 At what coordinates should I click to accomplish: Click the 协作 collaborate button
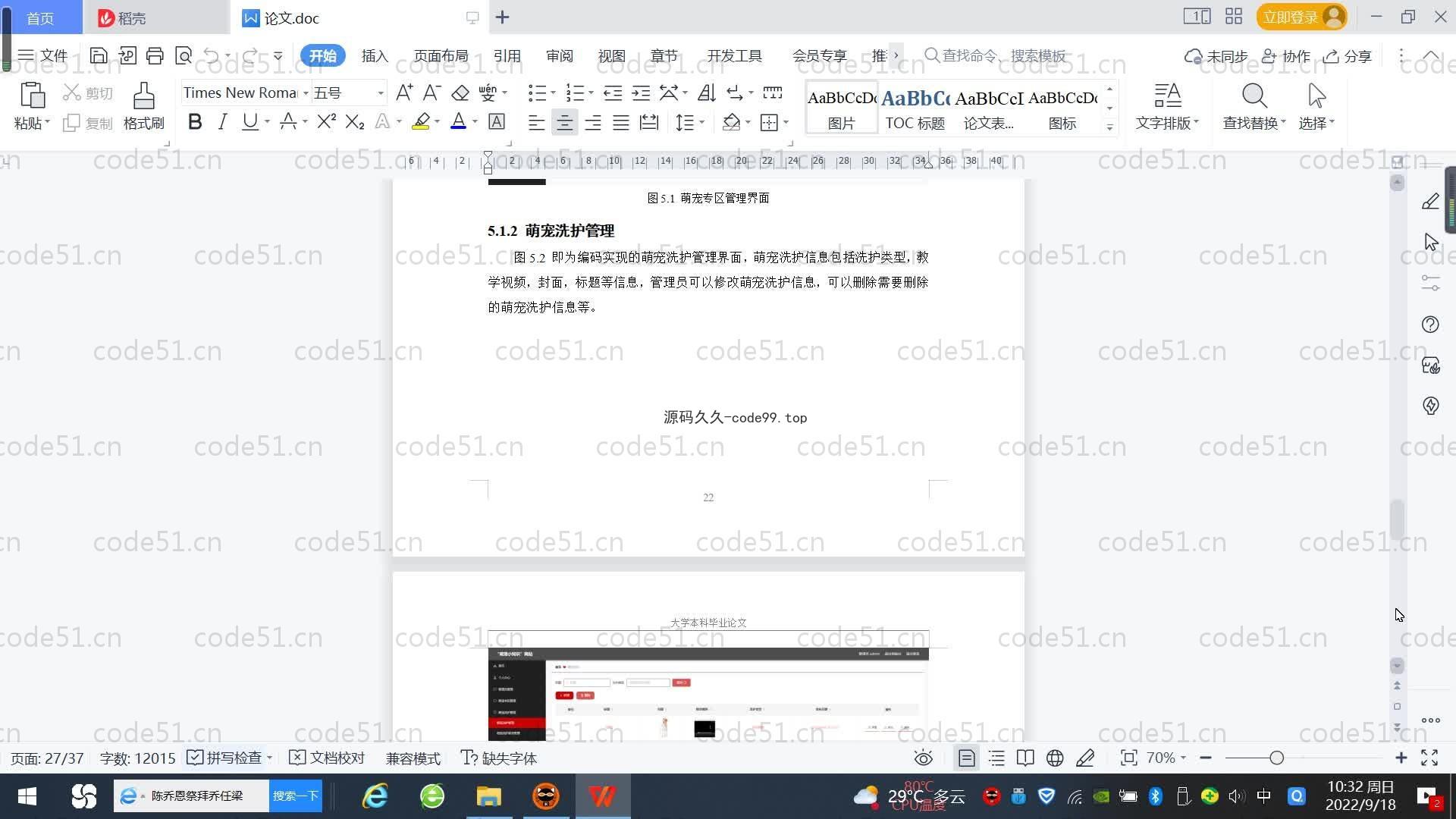pyautogui.click(x=1286, y=56)
